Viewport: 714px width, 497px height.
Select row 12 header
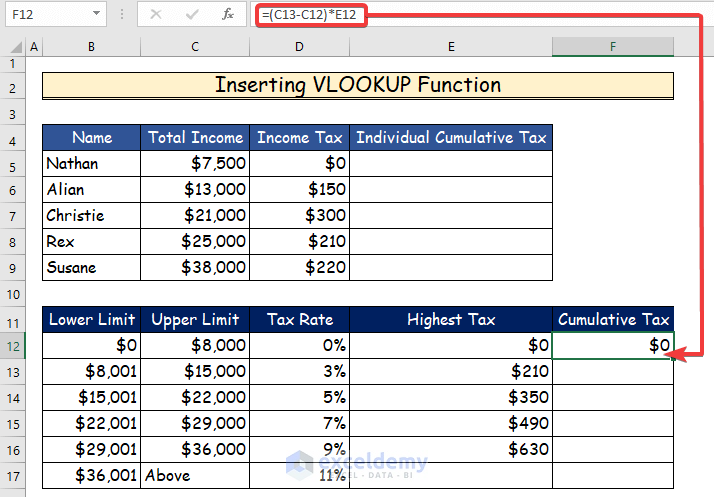pyautogui.click(x=13, y=346)
